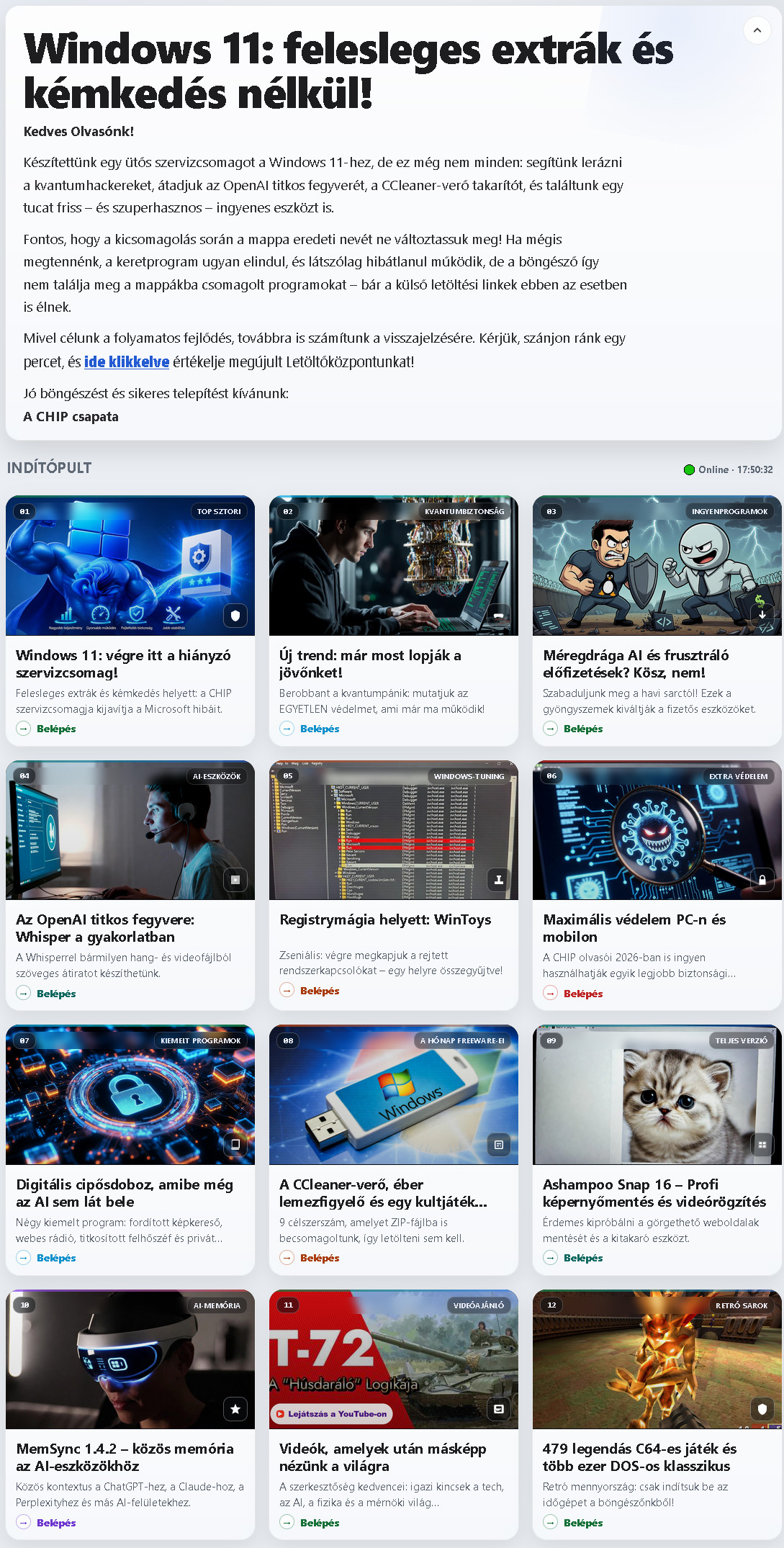Click the kitten thumbnail image
The image size is (784, 1548).
(x=657, y=1095)
